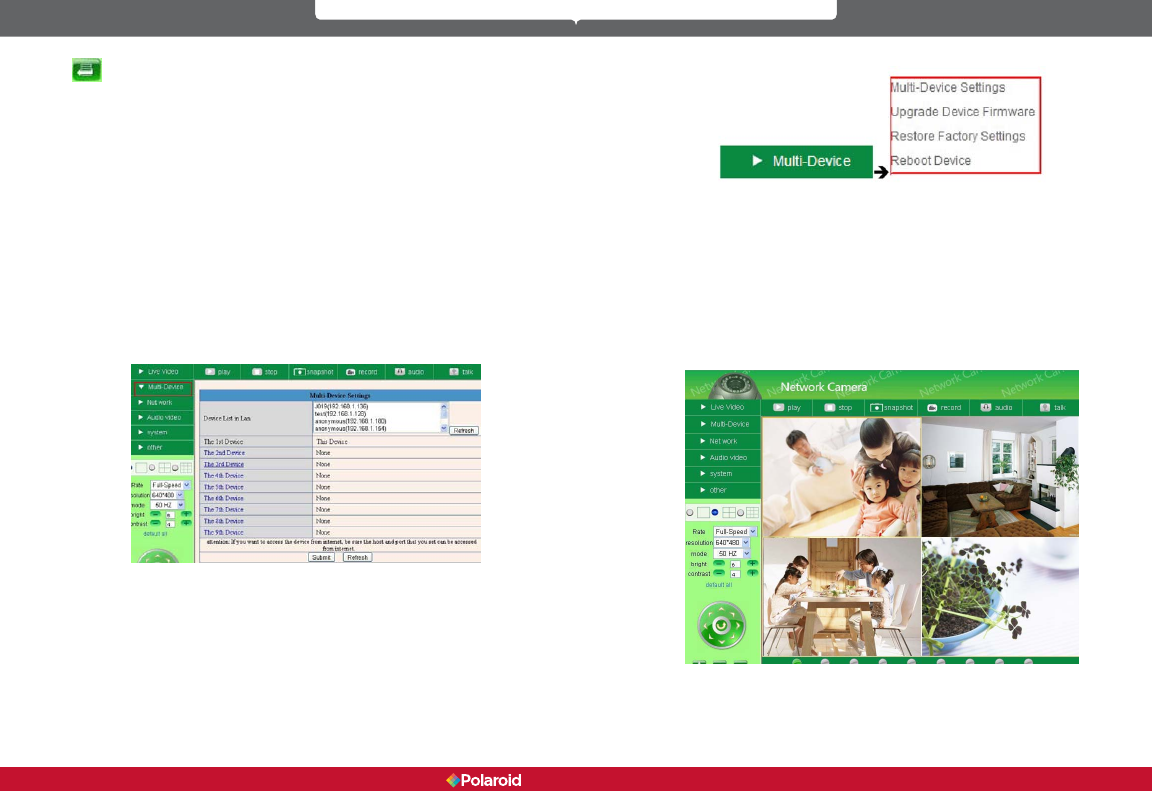Click four-view layout icon in camera grid screenshot
This screenshot has height=791, width=1152.
[729, 512]
